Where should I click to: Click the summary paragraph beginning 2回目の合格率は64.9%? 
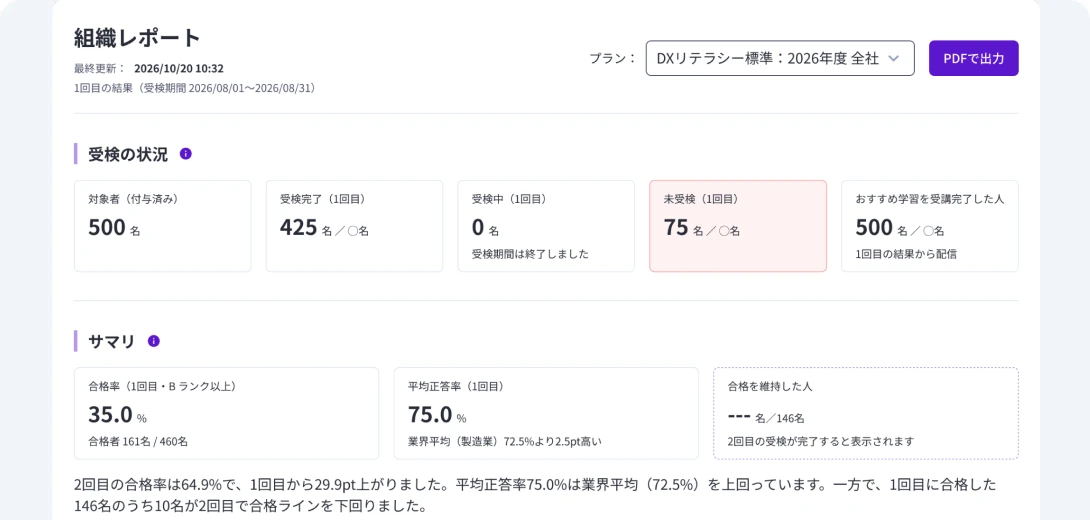coord(535,494)
